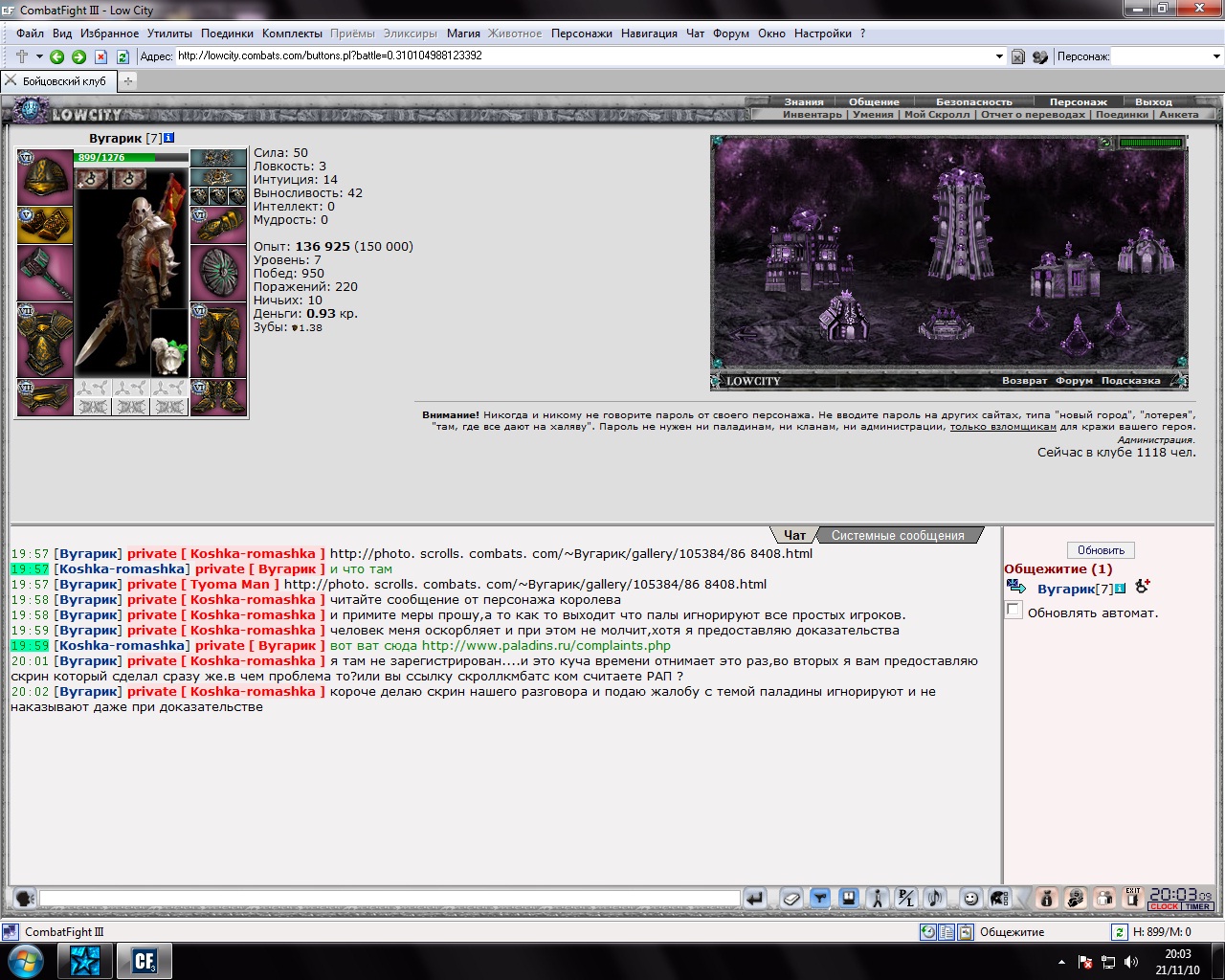Click the boots item slot
The width and height of the screenshot is (1225, 980).
pyautogui.click(x=218, y=397)
